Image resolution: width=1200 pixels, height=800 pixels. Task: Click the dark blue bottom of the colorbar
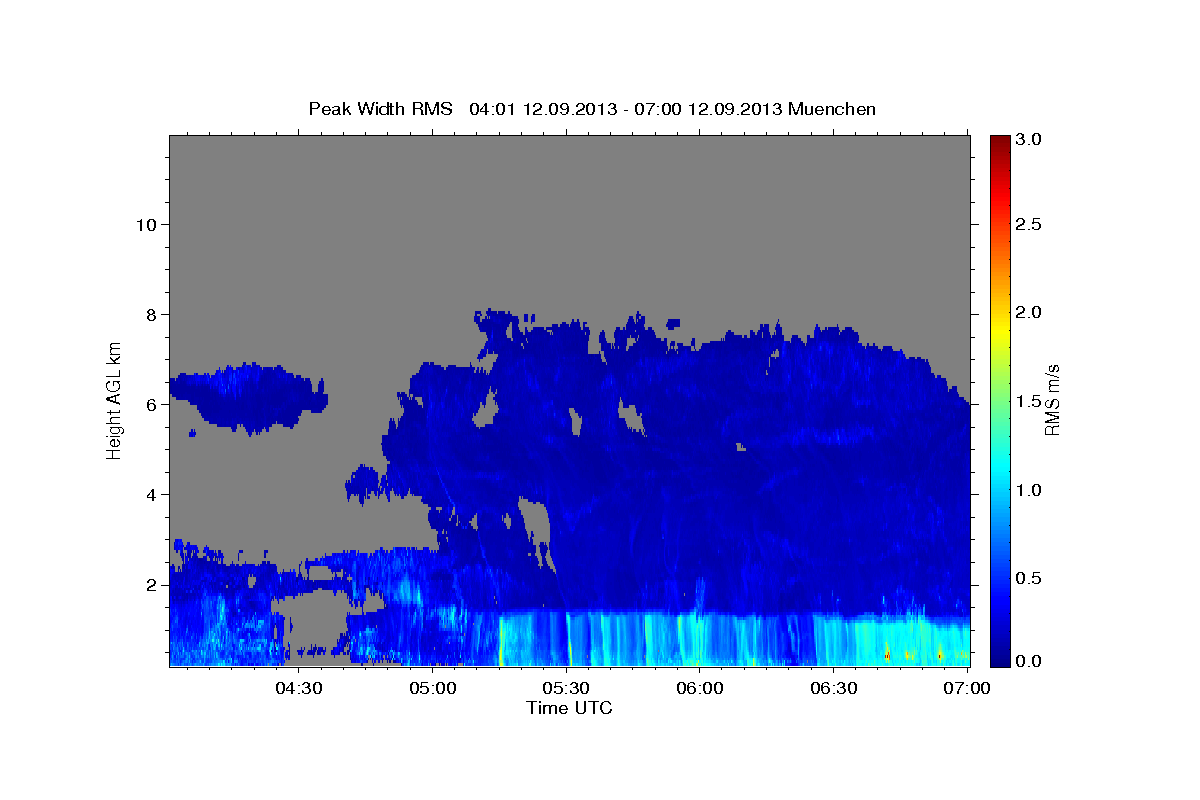click(999, 658)
